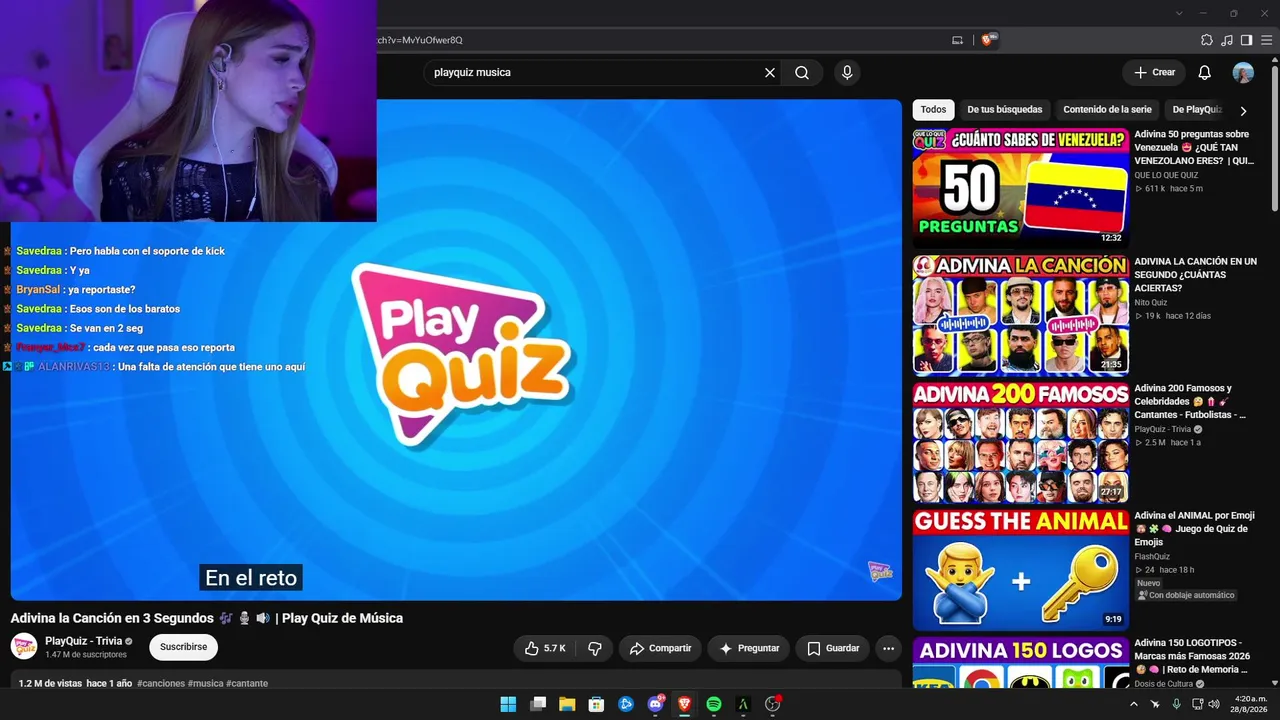
Task: Start voice search with the microphone icon
Action: [x=847, y=73]
